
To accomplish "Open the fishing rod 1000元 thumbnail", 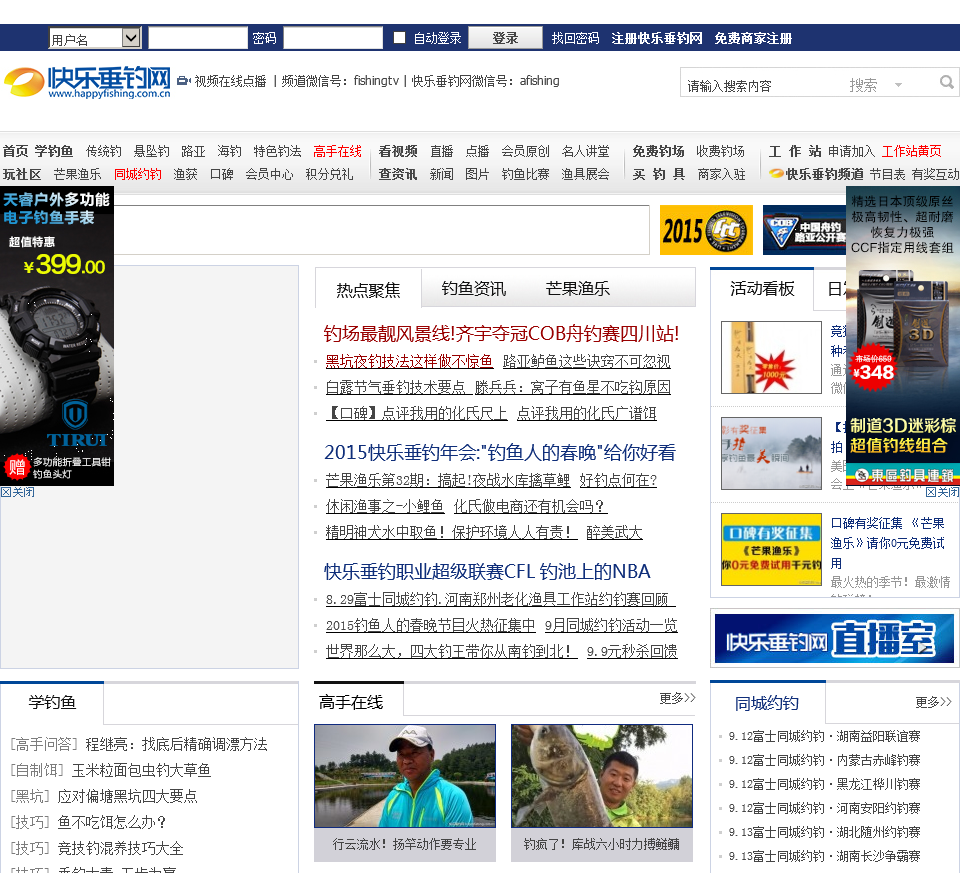I will (x=771, y=357).
